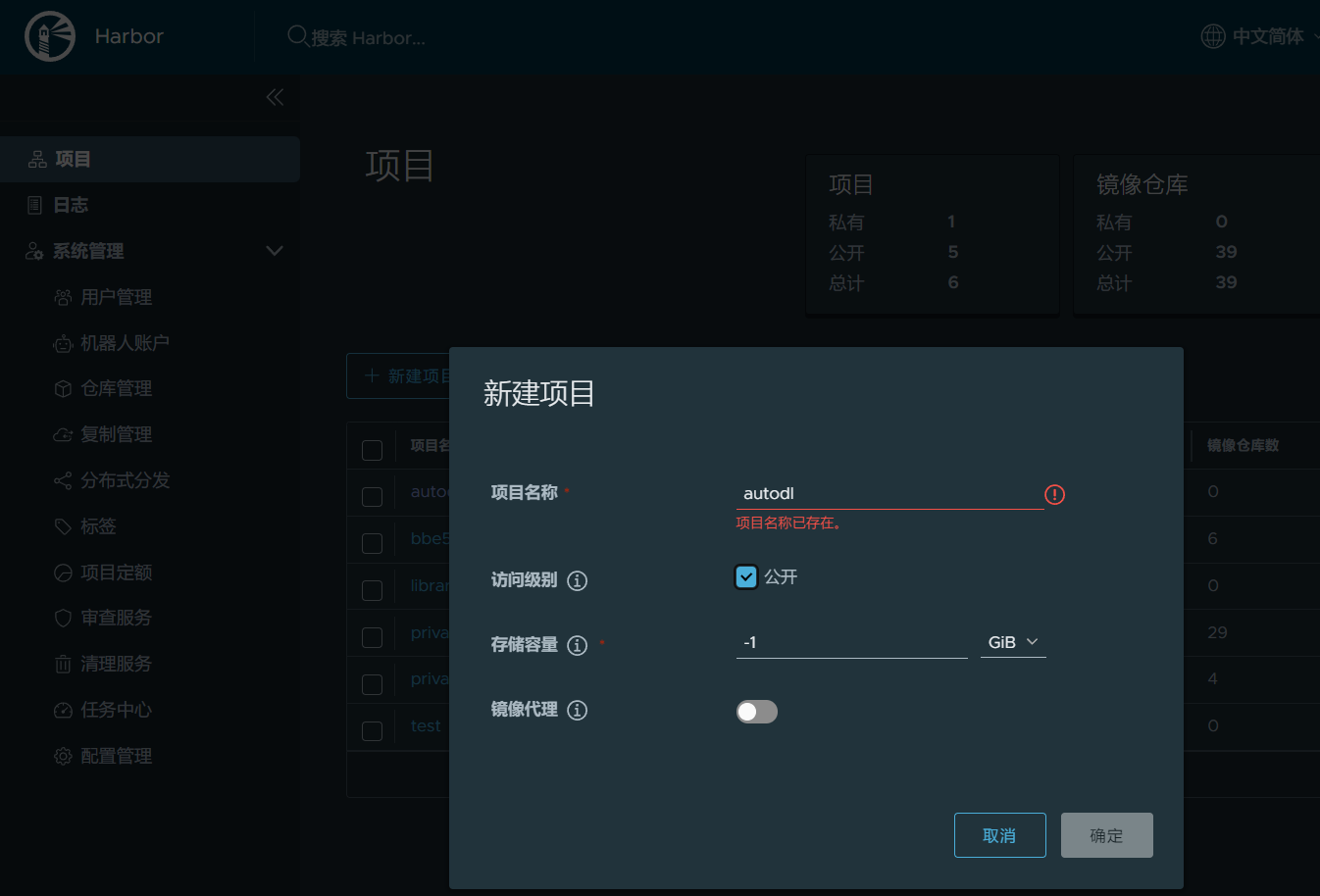Click the 取消 cancel button

[x=999, y=835]
